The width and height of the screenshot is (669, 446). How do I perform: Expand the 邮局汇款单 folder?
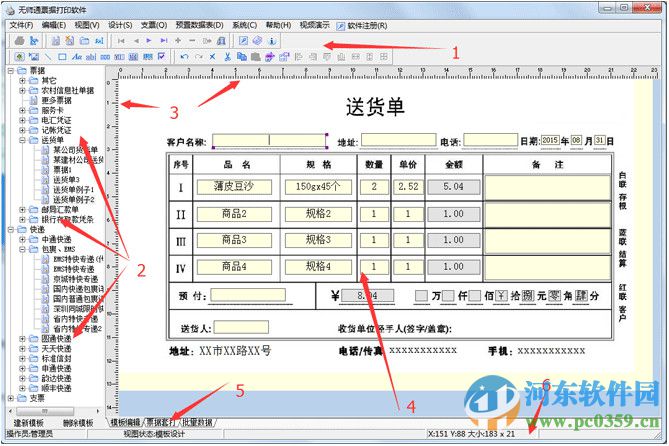[22, 210]
